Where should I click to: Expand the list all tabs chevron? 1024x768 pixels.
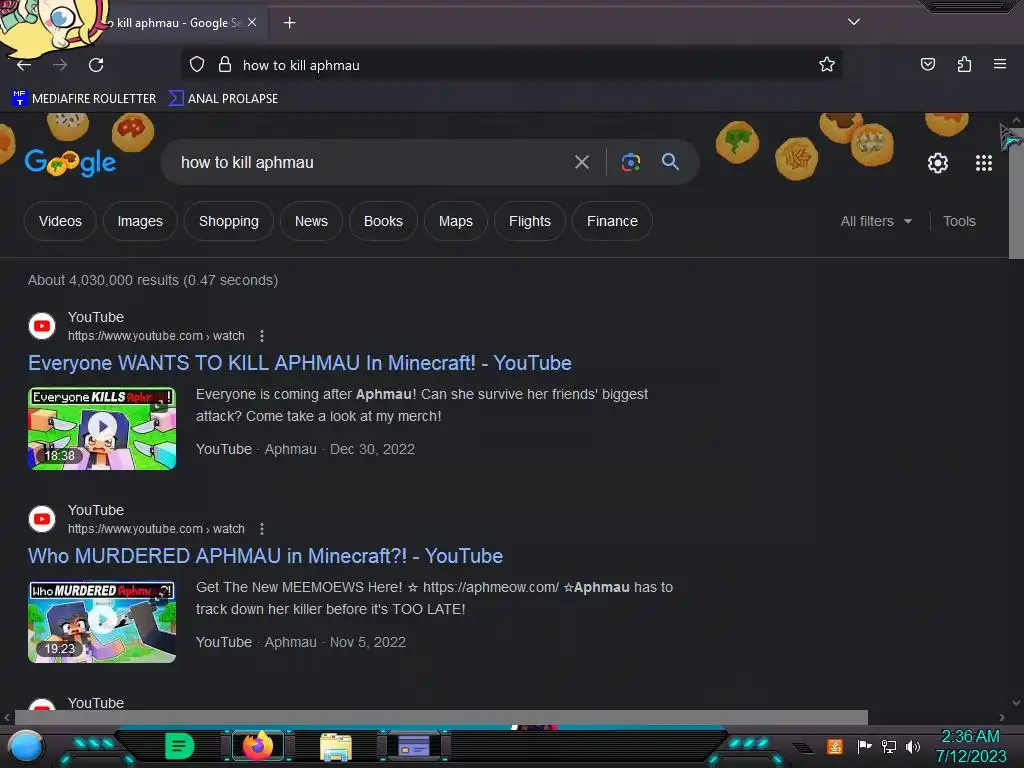(x=854, y=22)
